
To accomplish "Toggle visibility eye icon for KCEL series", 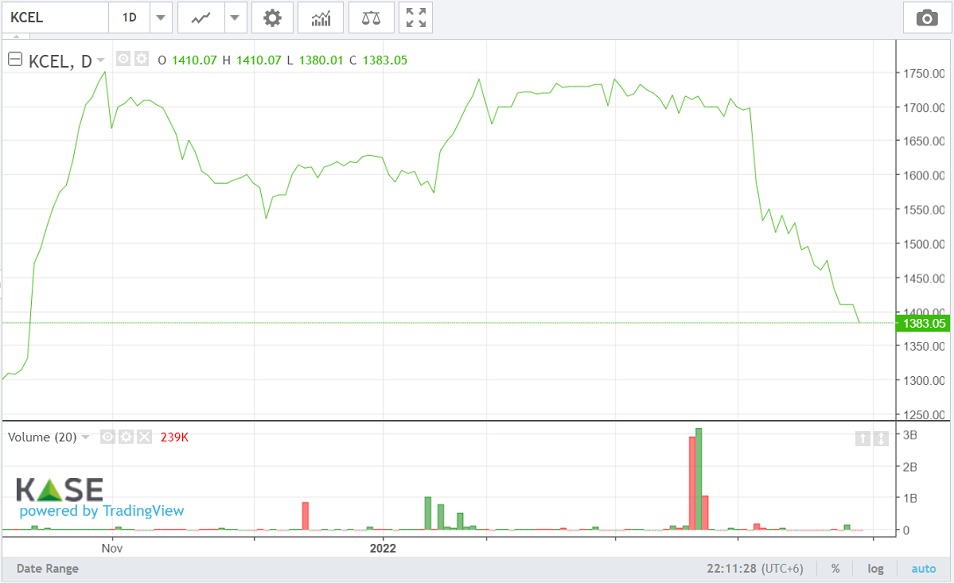I will pyautogui.click(x=123, y=59).
